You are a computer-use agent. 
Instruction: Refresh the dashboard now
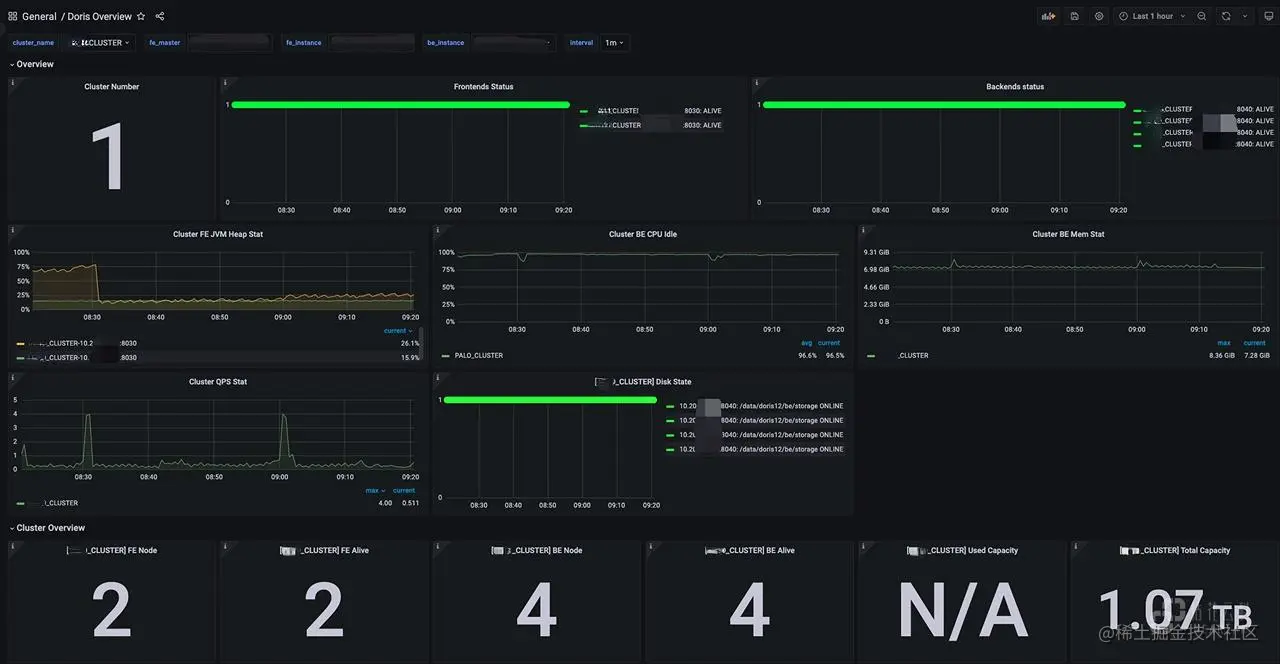[1226, 16]
